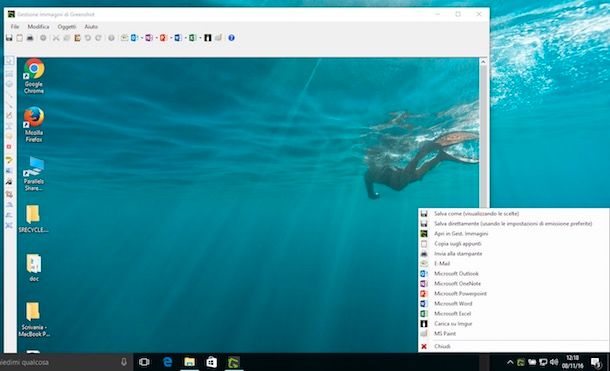Click the Imgur upload toolbar icon

pos(208,38)
